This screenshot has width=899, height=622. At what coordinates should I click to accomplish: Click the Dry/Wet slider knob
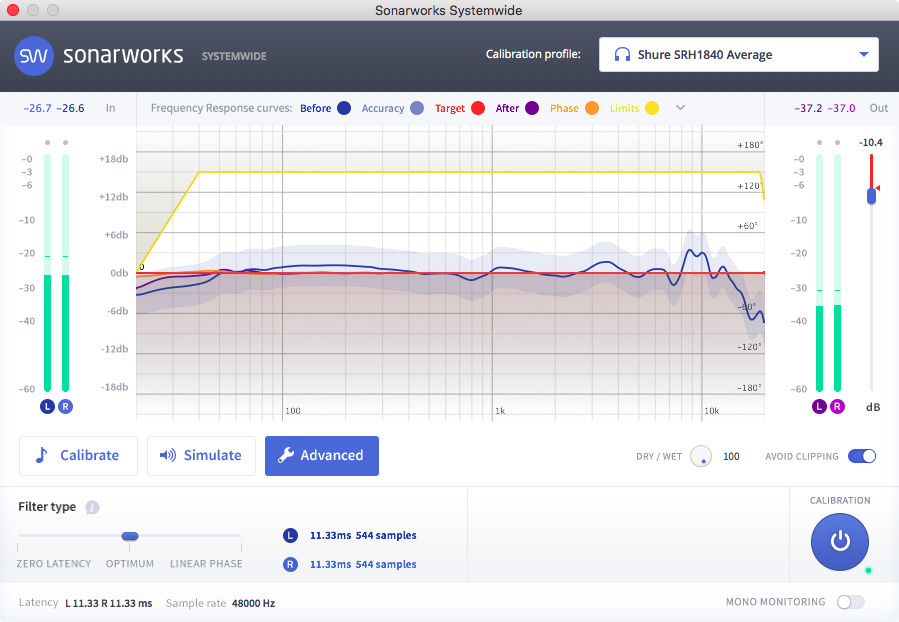coord(700,456)
